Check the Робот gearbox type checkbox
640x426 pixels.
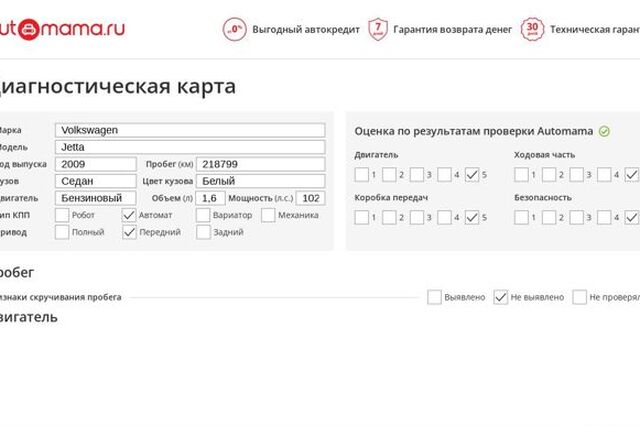62,215
